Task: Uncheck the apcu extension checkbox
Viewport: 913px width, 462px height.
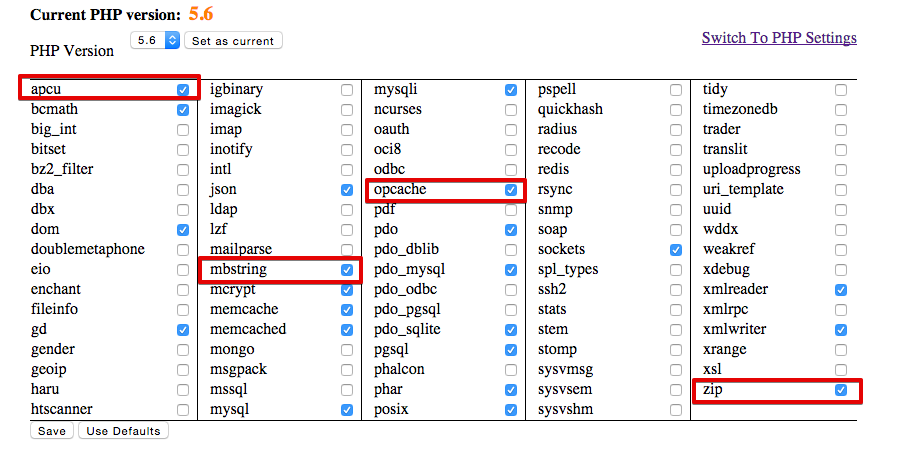Action: (x=183, y=90)
